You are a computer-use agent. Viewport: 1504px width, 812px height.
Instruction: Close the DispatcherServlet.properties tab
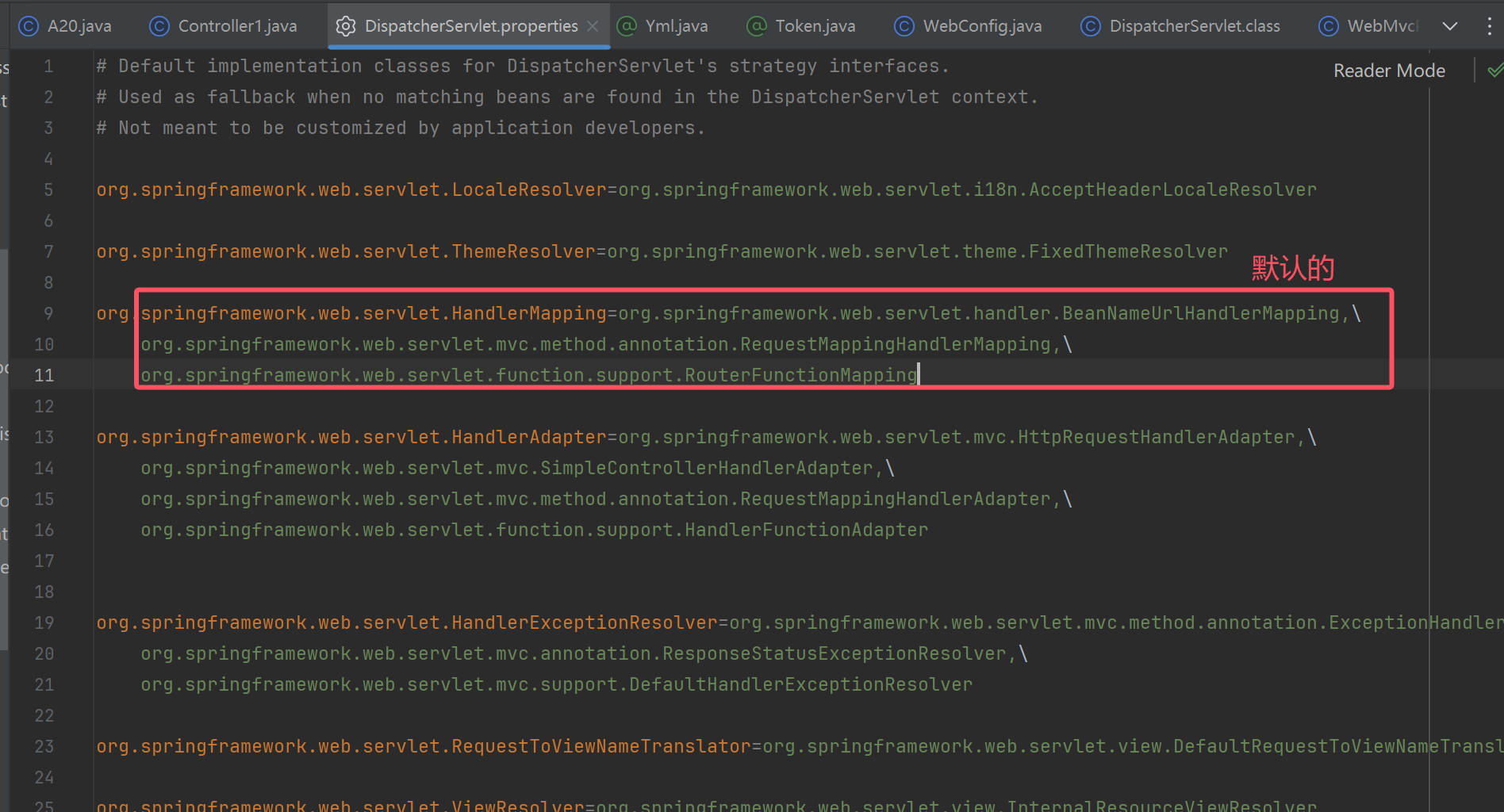pos(593,26)
